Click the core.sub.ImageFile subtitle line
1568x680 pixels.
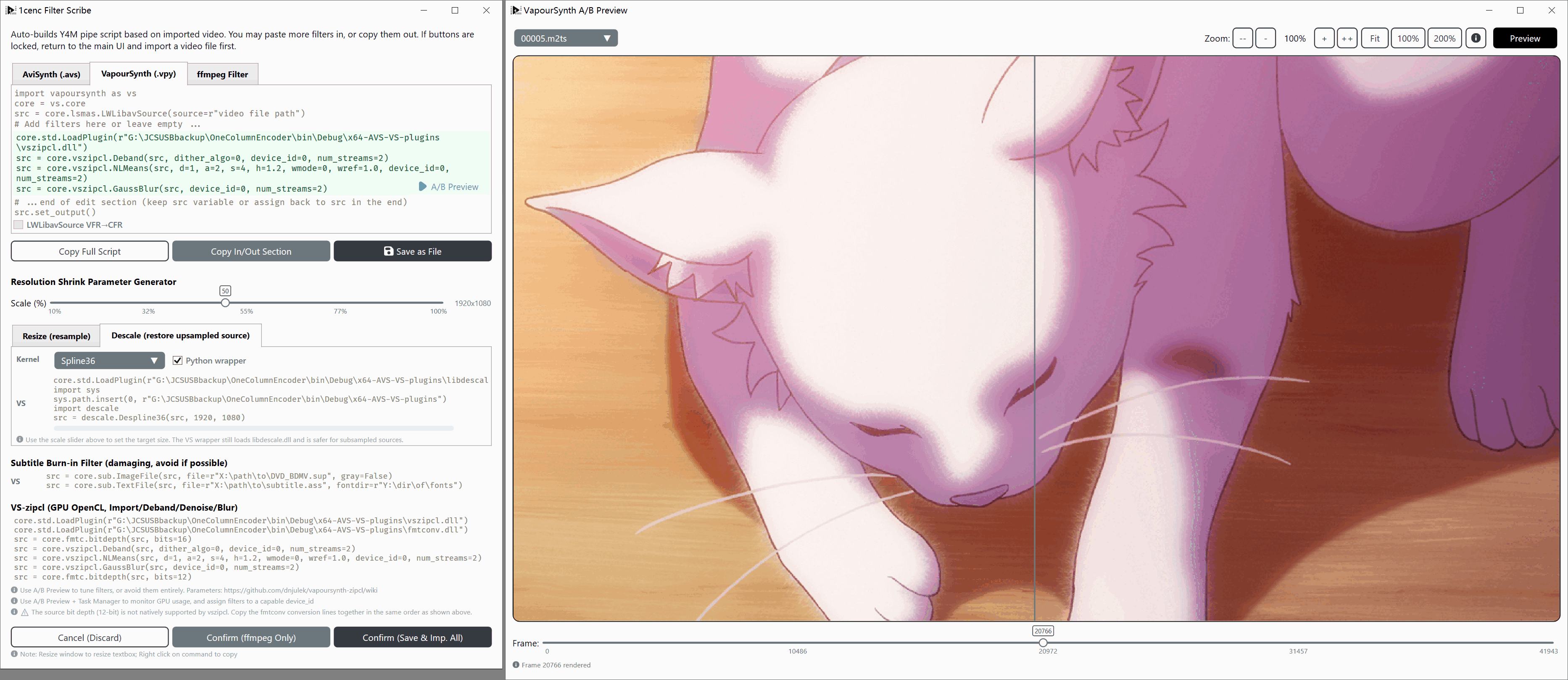(219, 476)
